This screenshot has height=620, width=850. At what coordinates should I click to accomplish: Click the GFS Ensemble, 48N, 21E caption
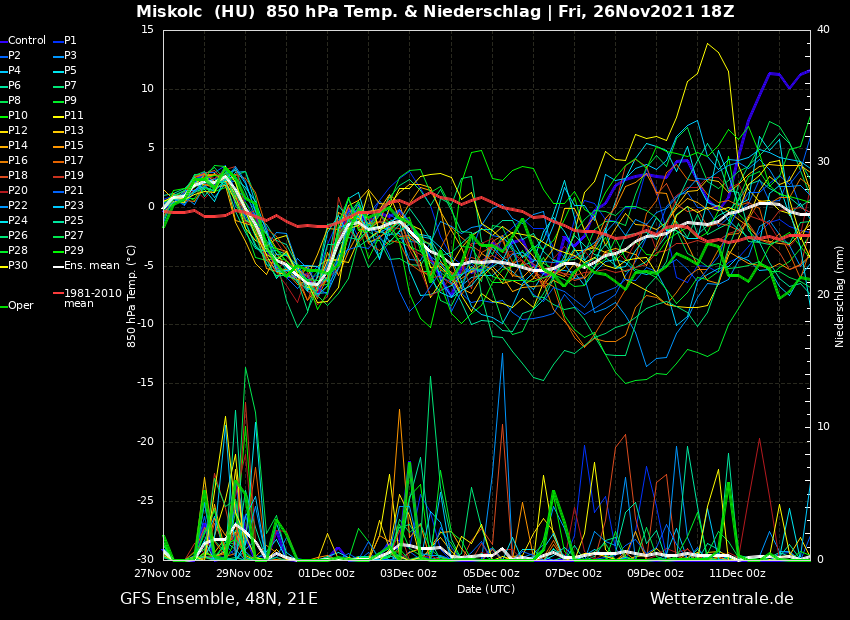219,599
